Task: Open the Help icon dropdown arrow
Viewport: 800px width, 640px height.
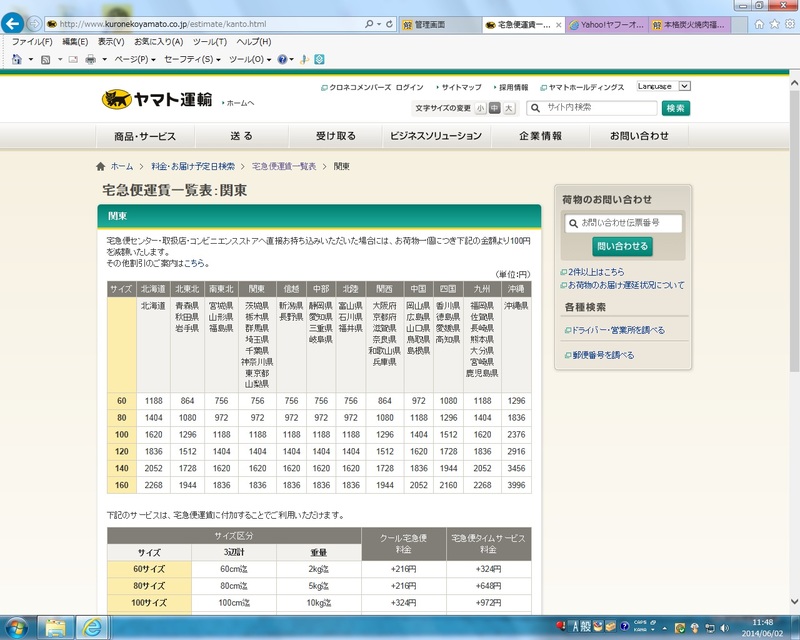Action: click(291, 60)
